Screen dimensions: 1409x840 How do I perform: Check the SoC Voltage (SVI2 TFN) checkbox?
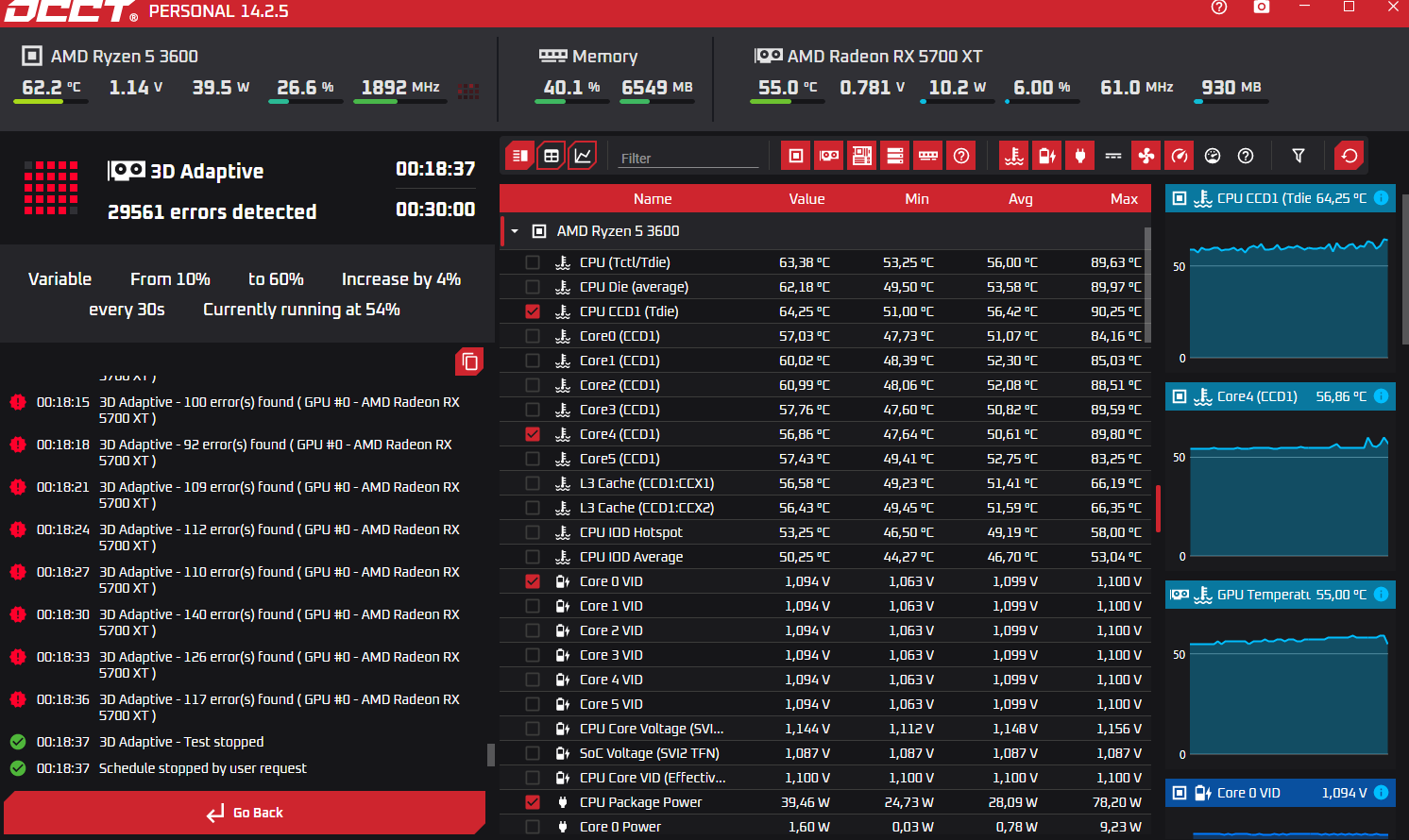pos(533,753)
